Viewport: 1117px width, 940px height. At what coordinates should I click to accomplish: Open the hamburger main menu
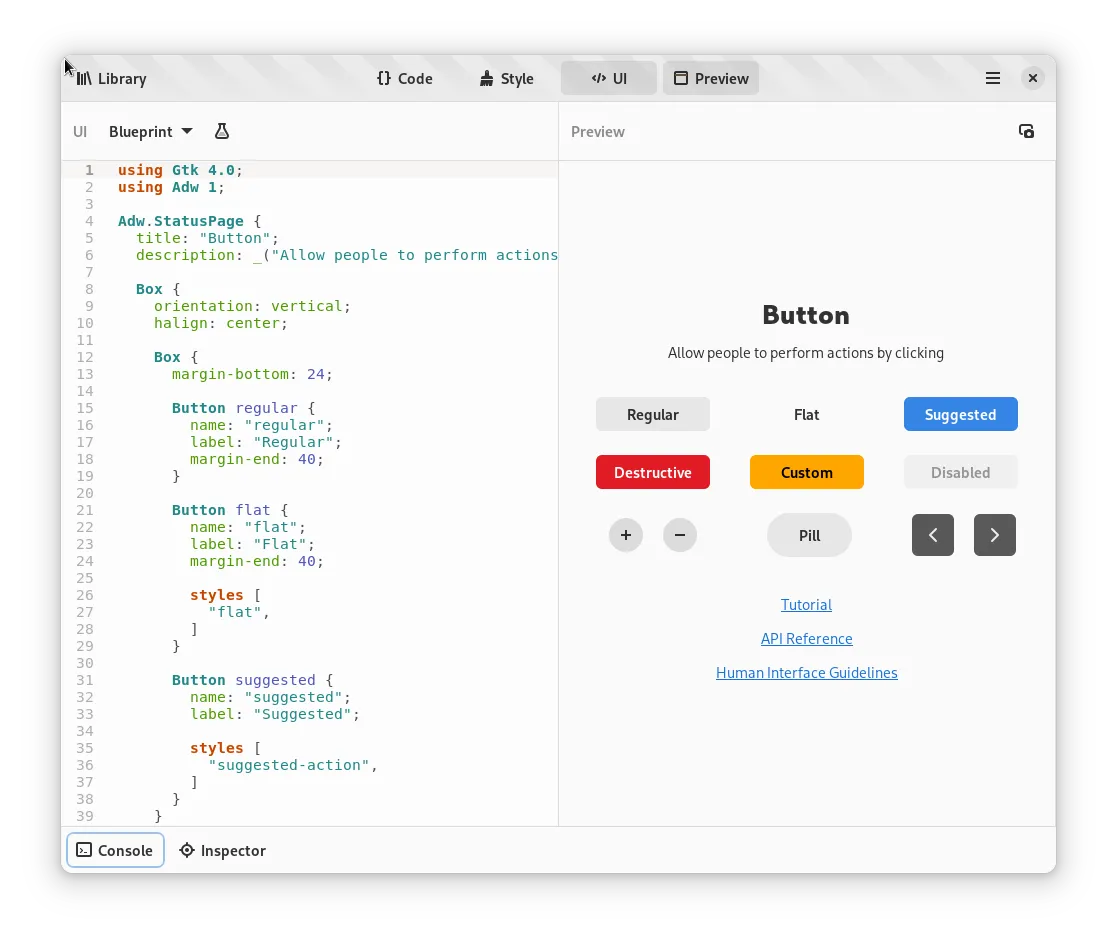pyautogui.click(x=992, y=78)
